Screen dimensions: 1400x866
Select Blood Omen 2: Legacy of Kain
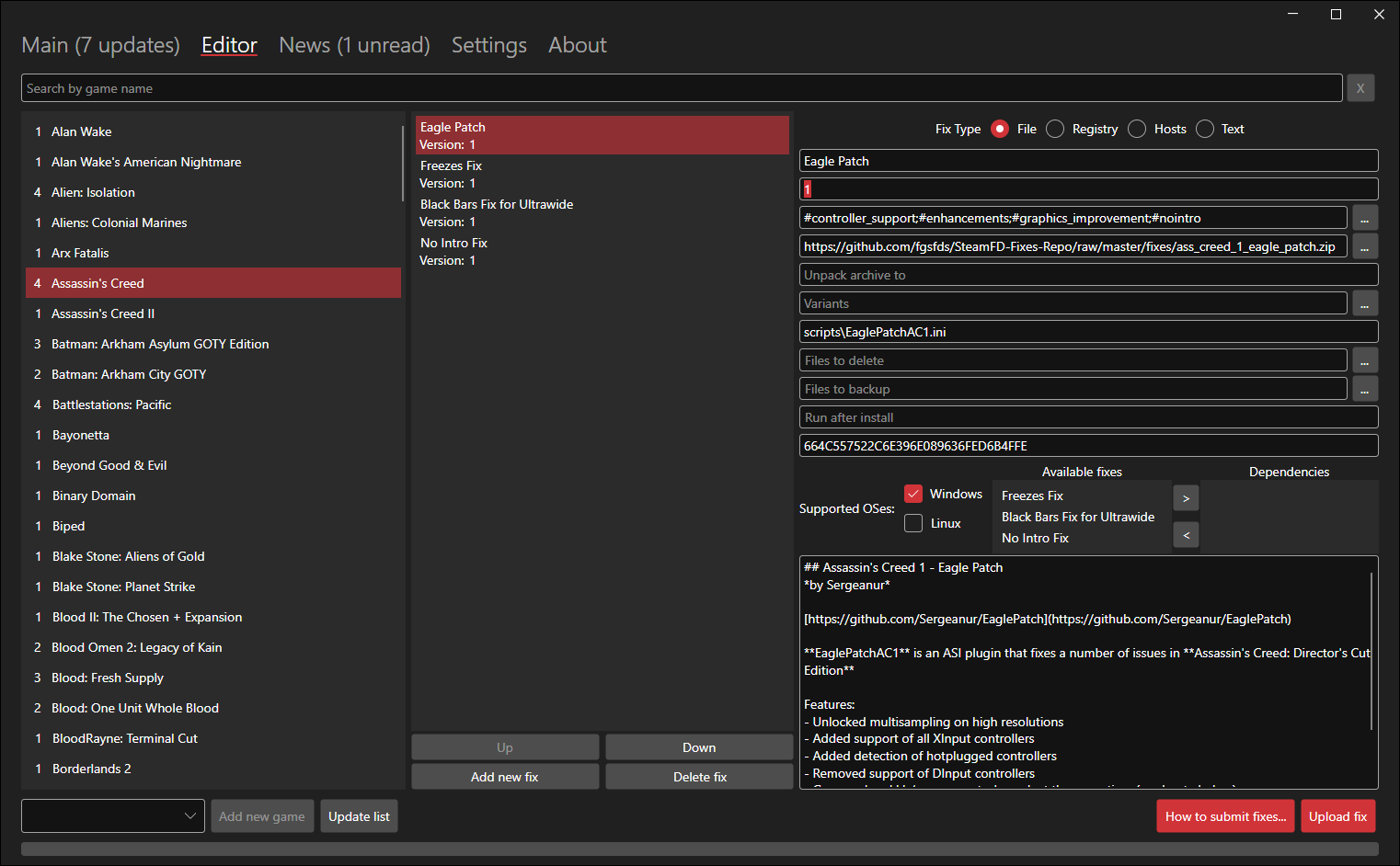pos(213,647)
